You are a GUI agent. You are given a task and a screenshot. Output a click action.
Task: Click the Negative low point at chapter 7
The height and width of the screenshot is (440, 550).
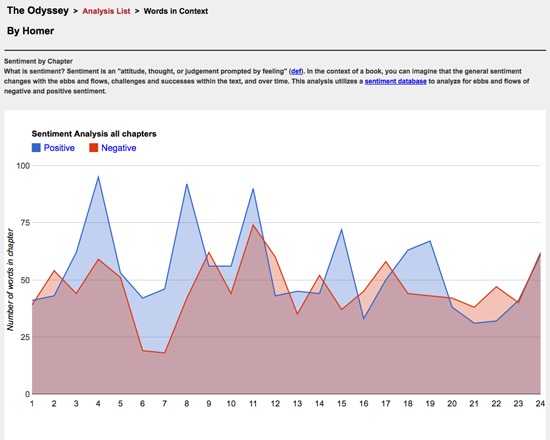[x=165, y=353]
